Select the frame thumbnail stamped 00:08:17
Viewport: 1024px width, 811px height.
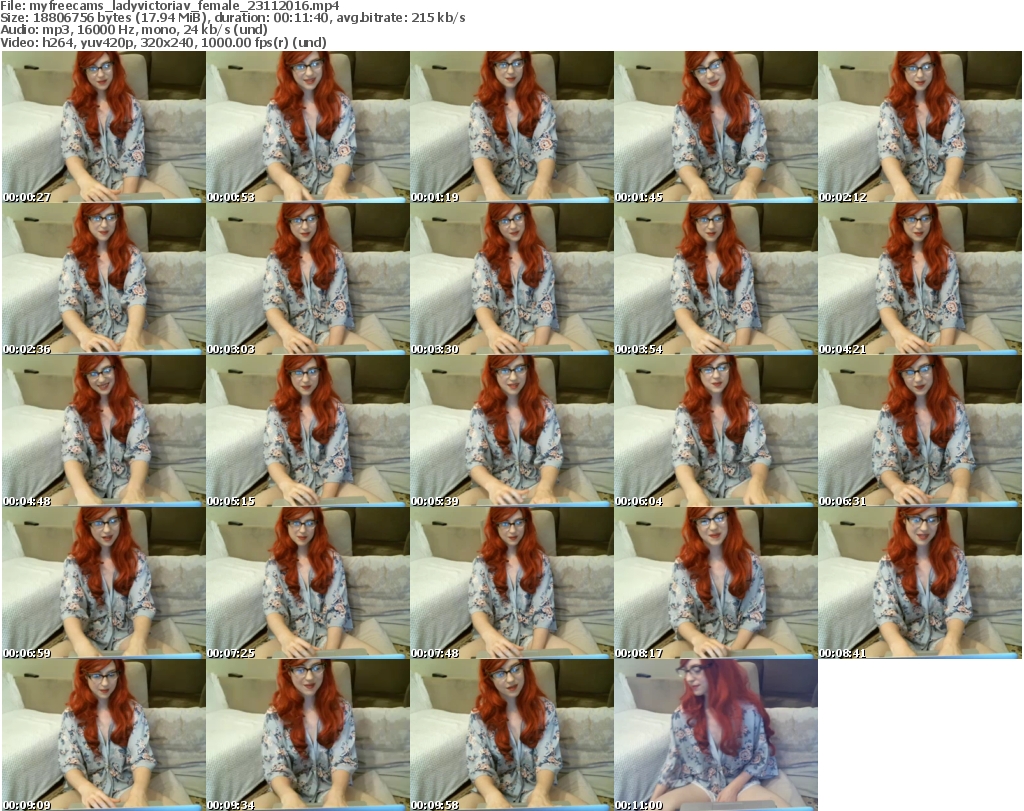[716, 583]
